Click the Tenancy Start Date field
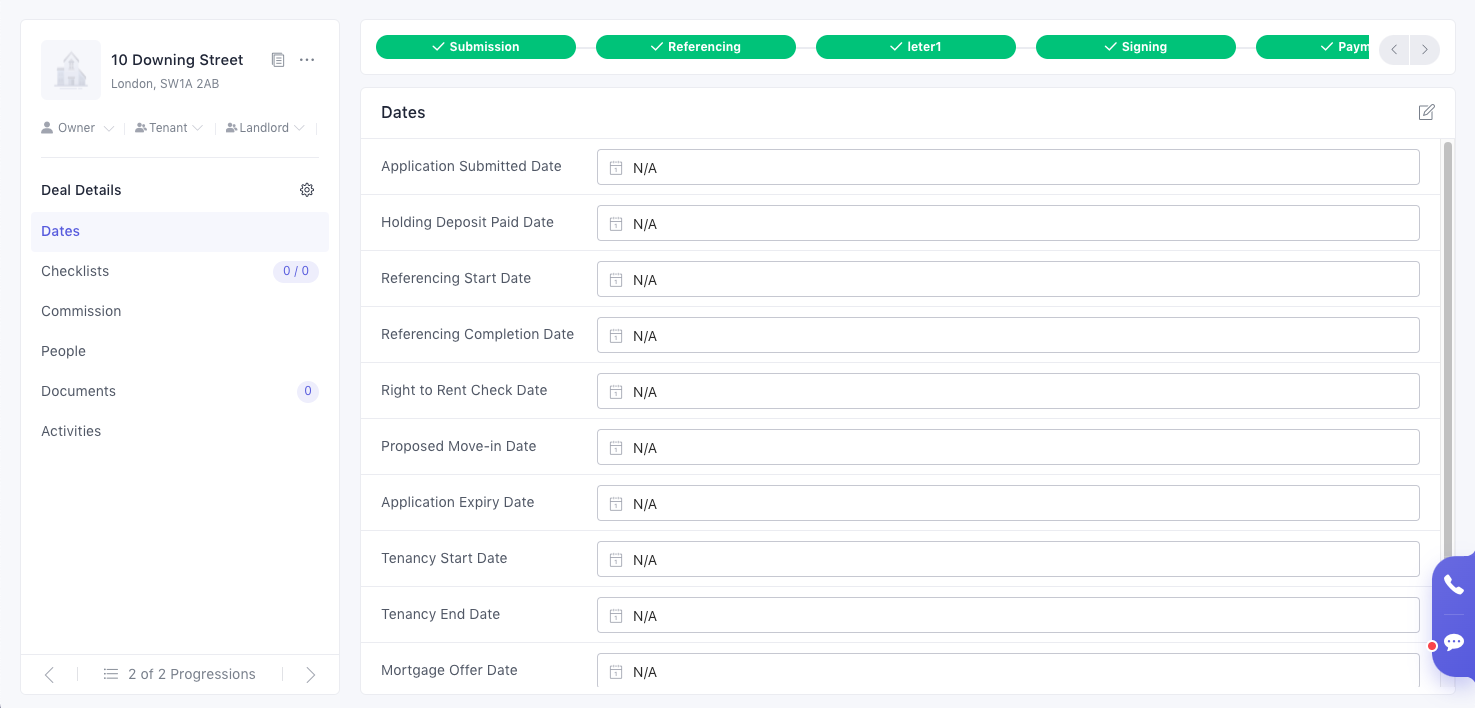This screenshot has width=1475, height=708. point(1008,559)
